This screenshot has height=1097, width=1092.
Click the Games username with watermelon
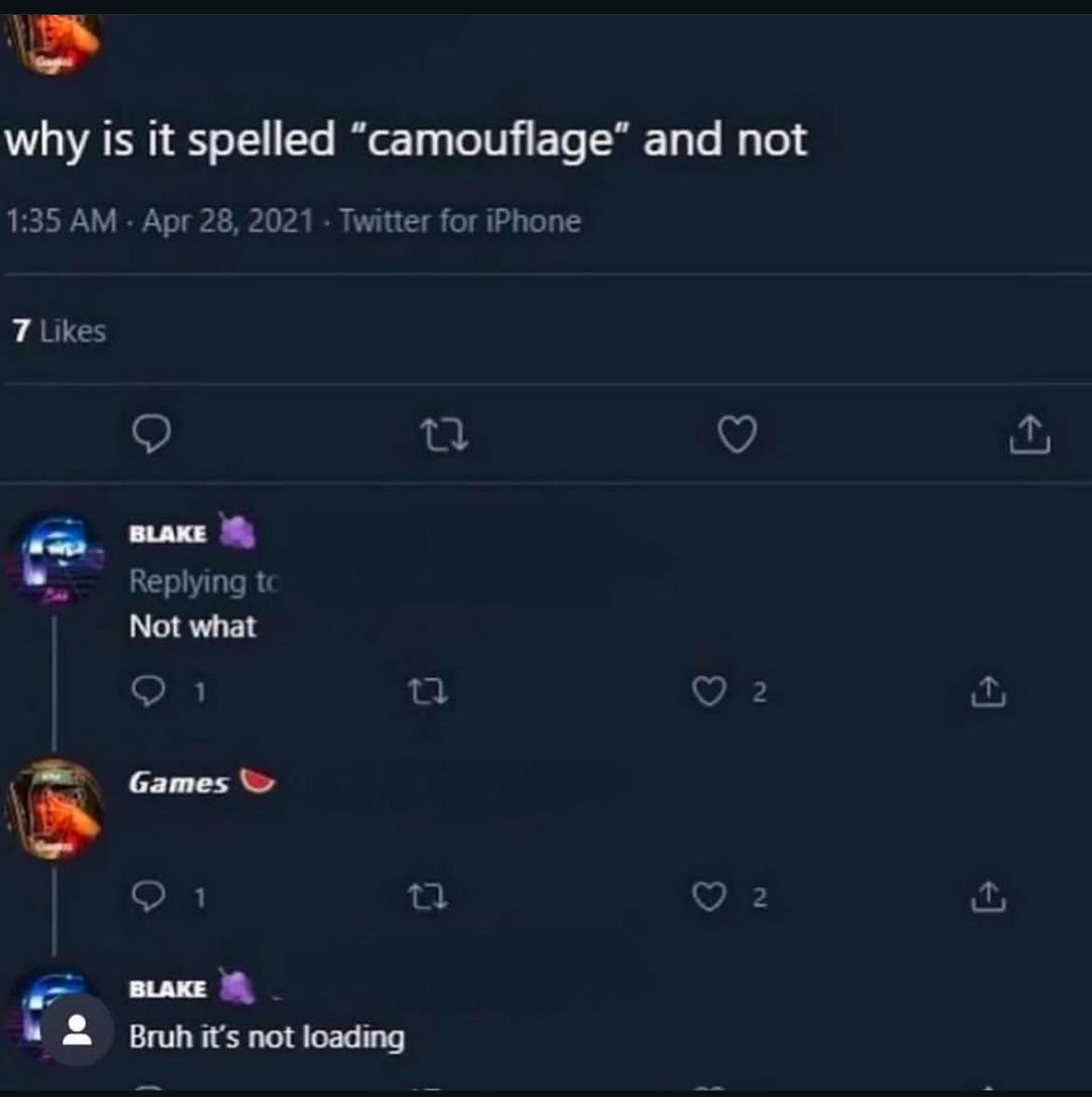[x=178, y=782]
